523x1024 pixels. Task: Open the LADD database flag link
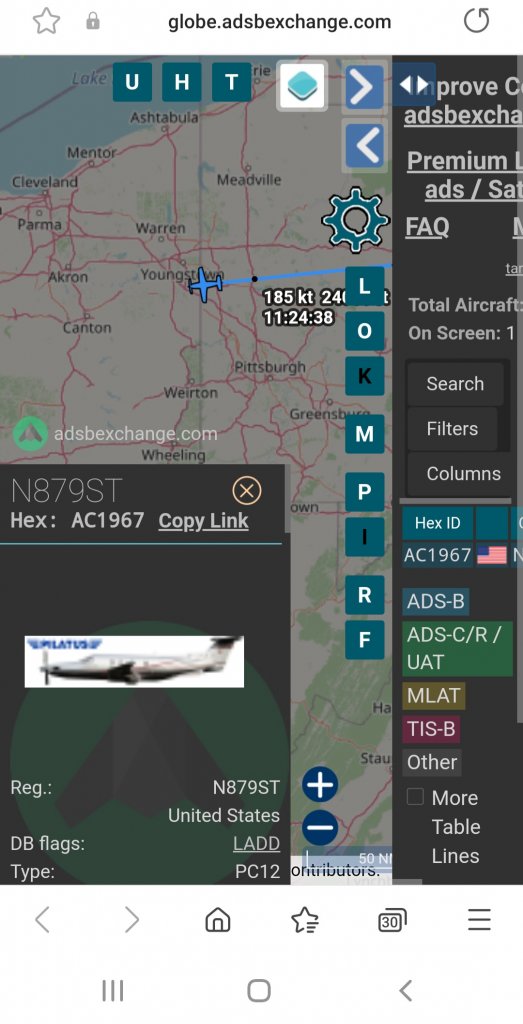(x=256, y=844)
